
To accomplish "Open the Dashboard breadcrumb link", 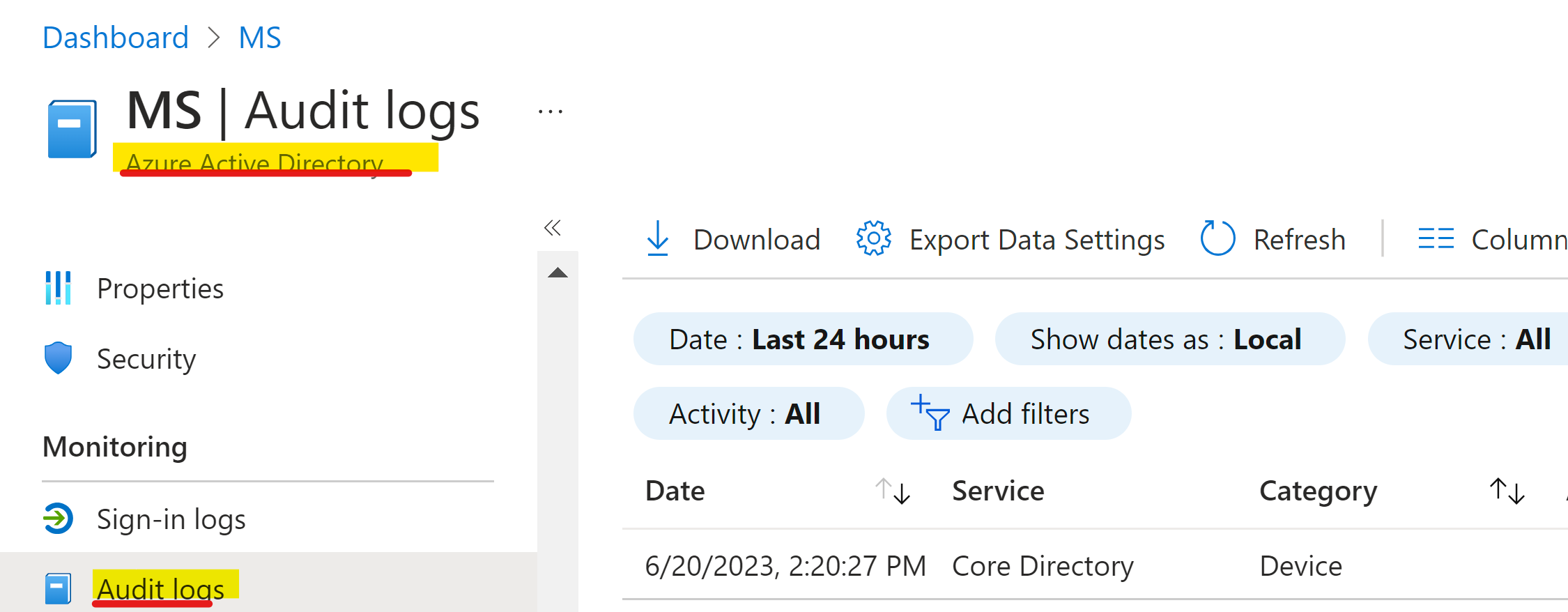I will click(x=116, y=38).
